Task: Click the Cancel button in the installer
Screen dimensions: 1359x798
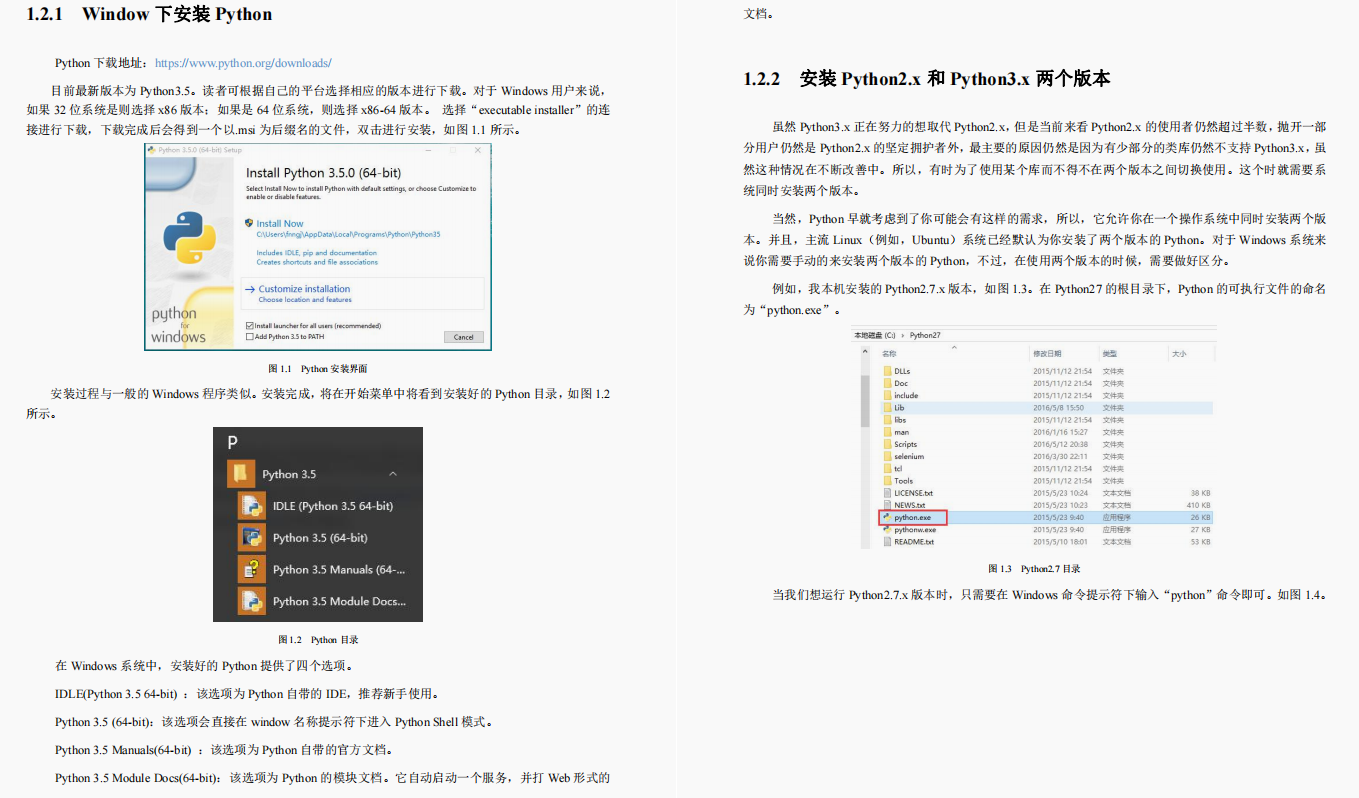Action: 463,337
